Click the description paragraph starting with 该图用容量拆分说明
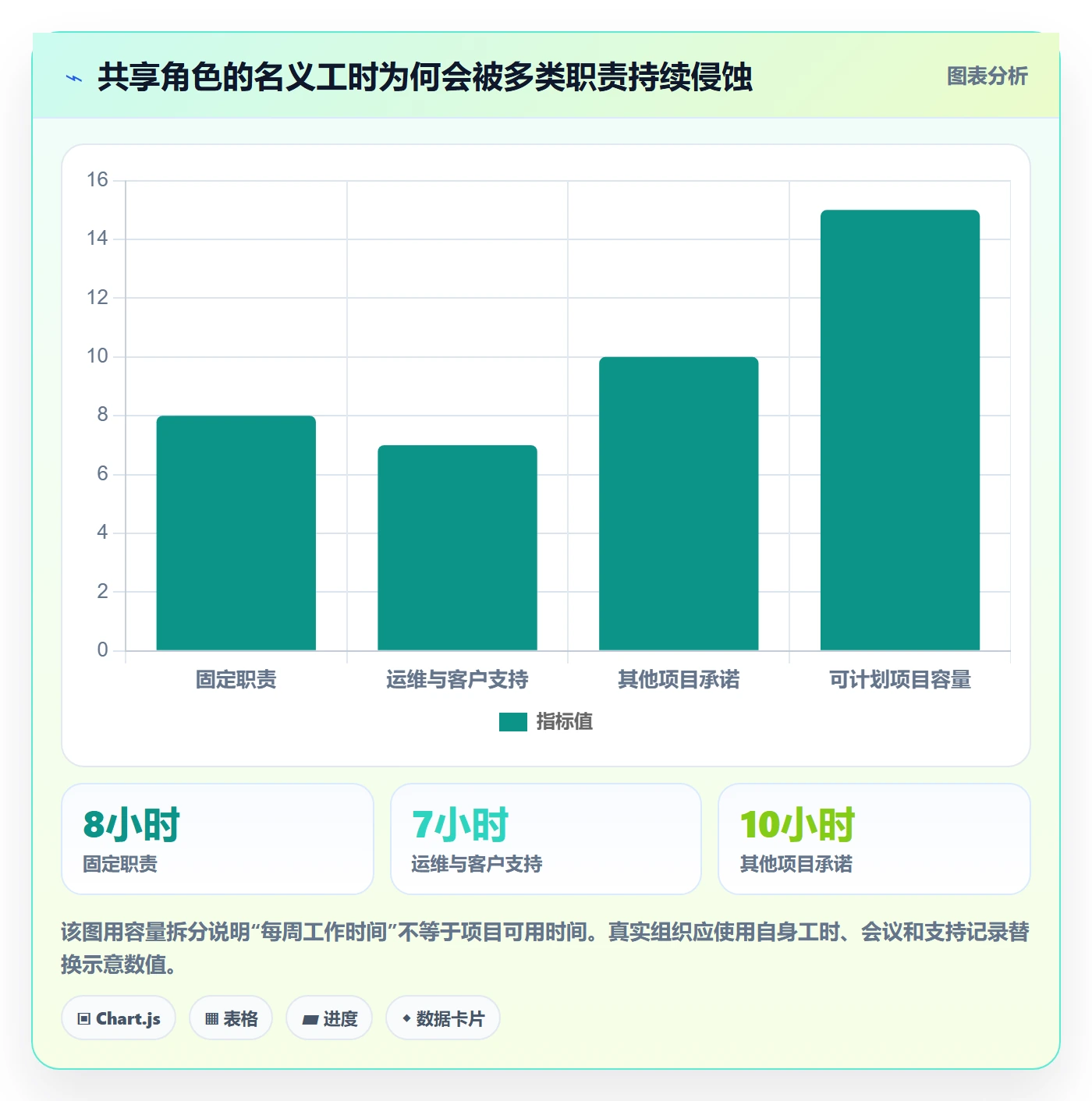Screen dimensions: 1092x1101 545,947
